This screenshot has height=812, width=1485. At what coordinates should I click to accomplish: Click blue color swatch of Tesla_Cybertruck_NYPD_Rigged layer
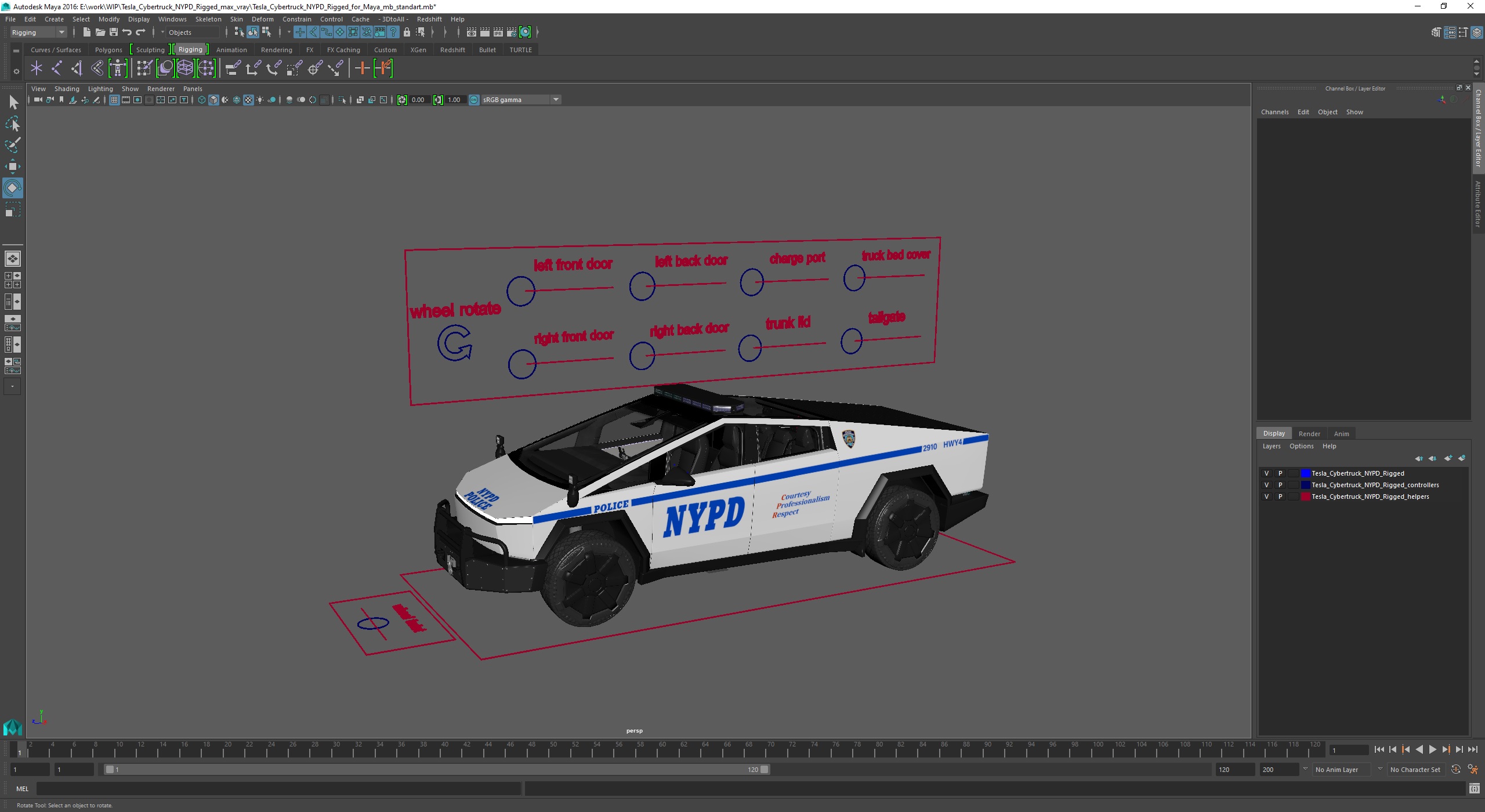[1305, 473]
